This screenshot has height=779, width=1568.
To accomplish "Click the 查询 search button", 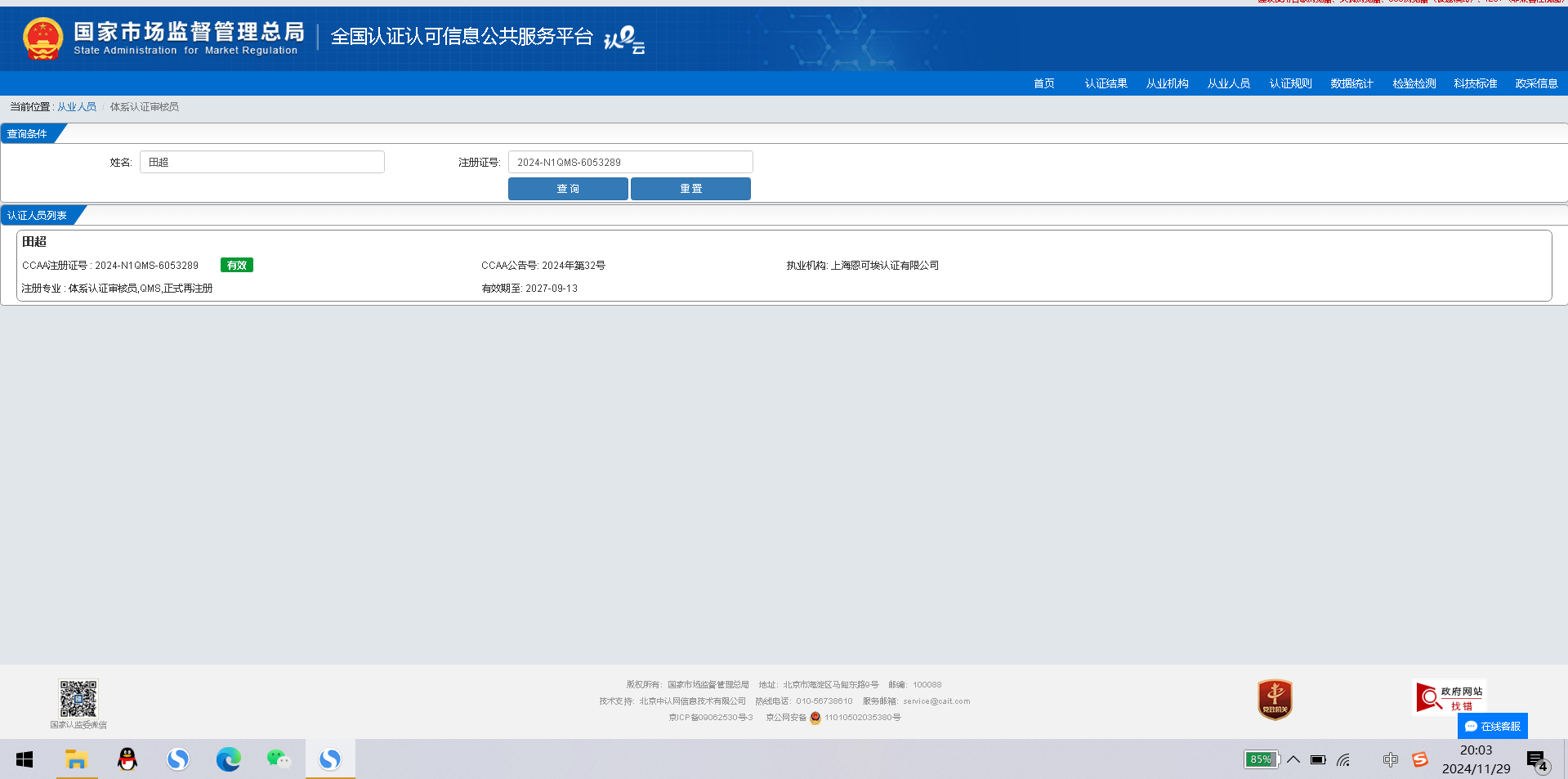I will tap(568, 189).
